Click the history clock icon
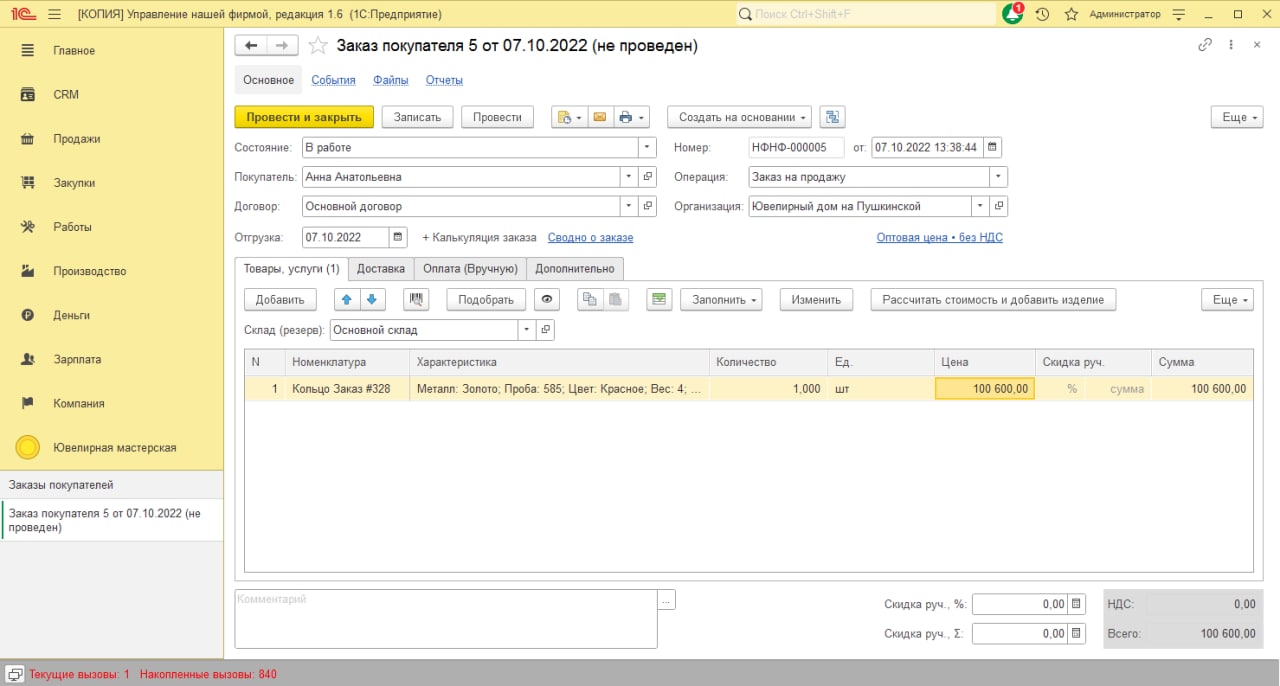The height and width of the screenshot is (686, 1280). tap(1042, 14)
